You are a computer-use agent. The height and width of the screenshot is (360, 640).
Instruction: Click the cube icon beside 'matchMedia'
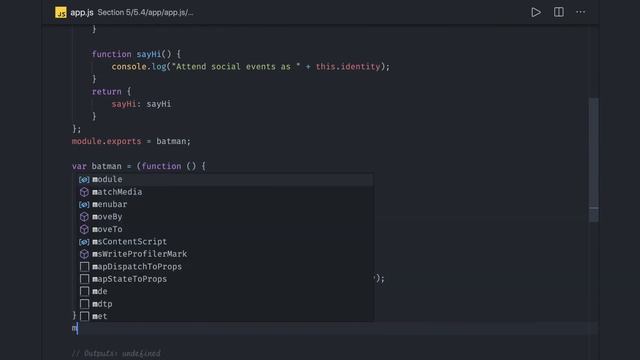(84, 192)
